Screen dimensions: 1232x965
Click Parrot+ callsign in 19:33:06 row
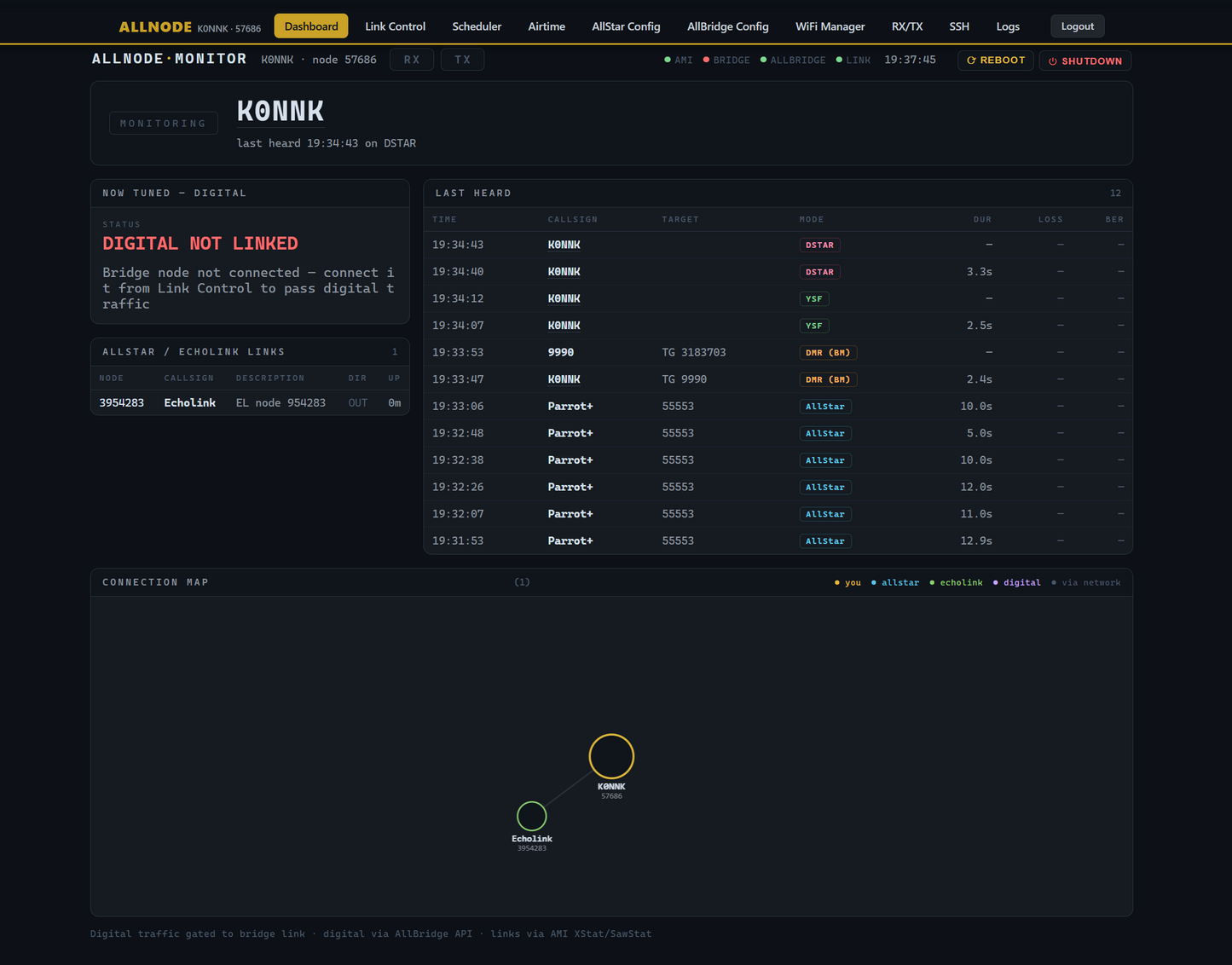(570, 407)
